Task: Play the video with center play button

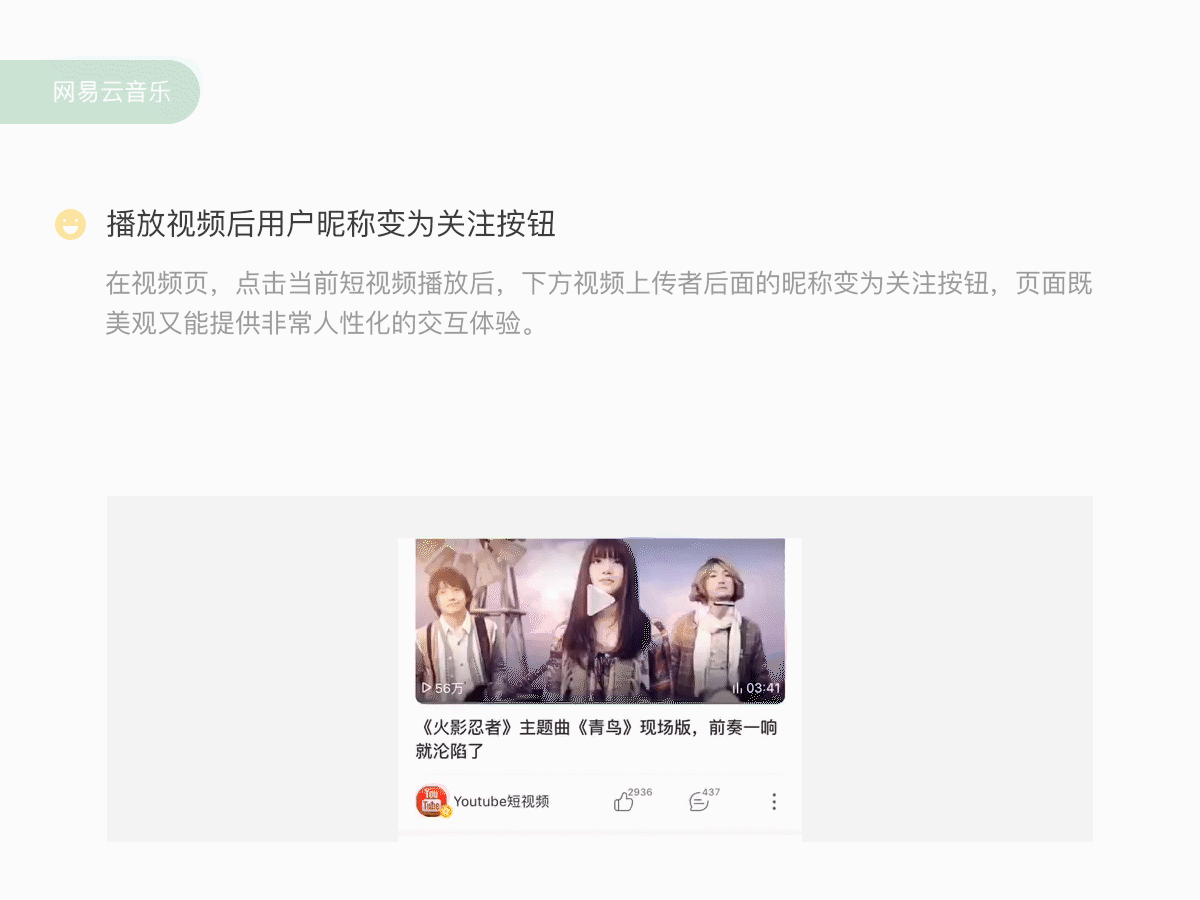Action: [600, 602]
